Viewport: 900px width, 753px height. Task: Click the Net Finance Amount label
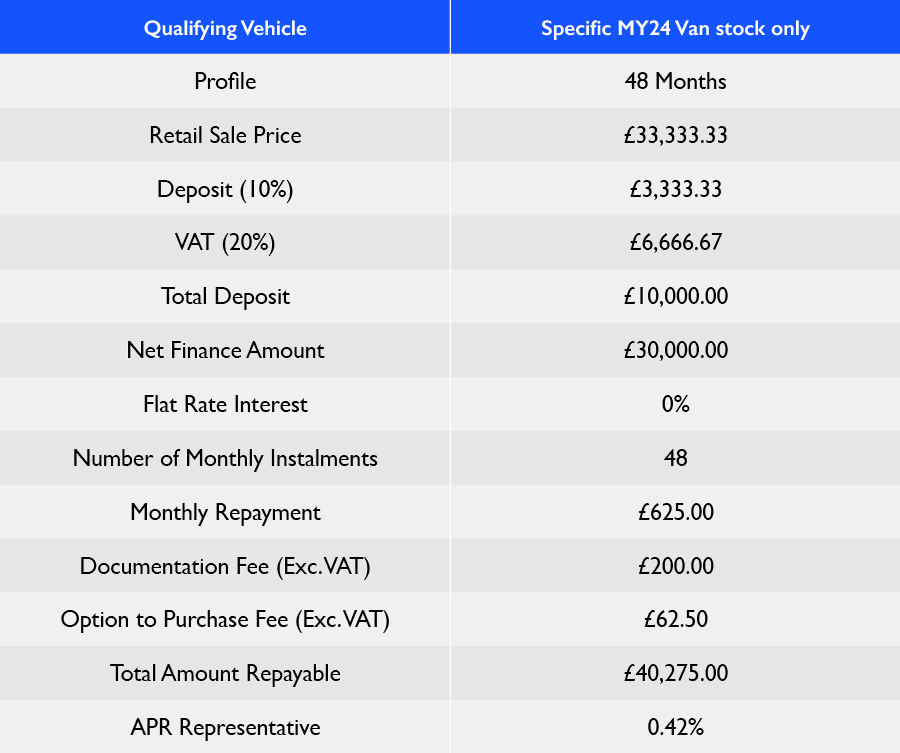[225, 351]
